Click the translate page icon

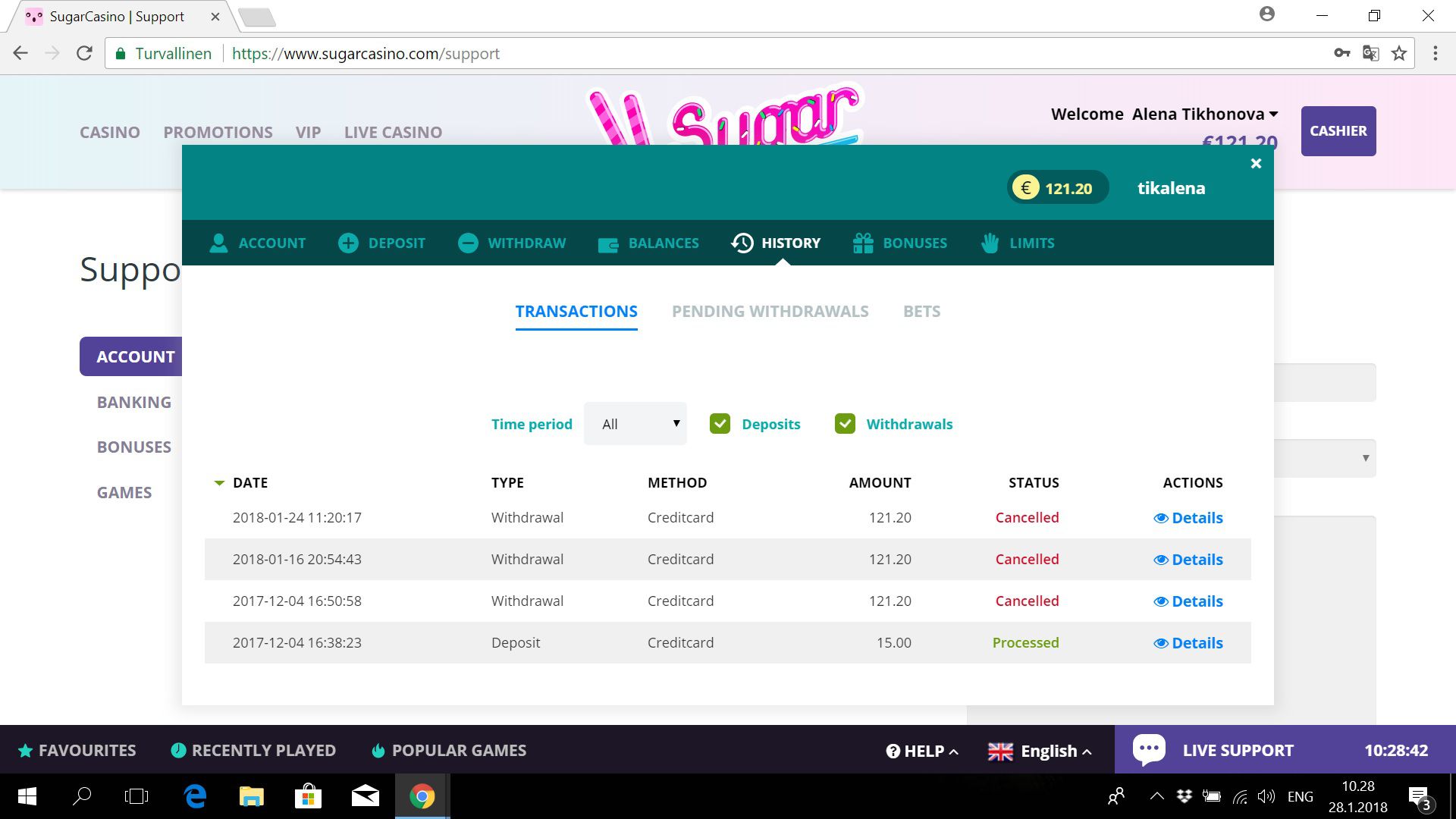pos(1370,53)
